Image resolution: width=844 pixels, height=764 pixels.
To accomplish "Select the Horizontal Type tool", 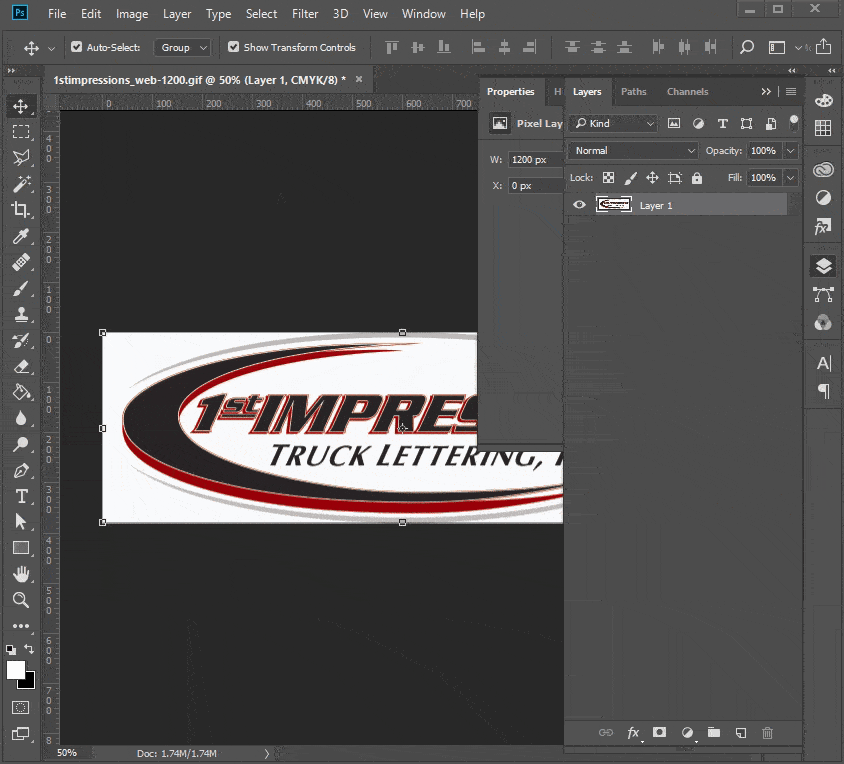I will pyautogui.click(x=21, y=496).
